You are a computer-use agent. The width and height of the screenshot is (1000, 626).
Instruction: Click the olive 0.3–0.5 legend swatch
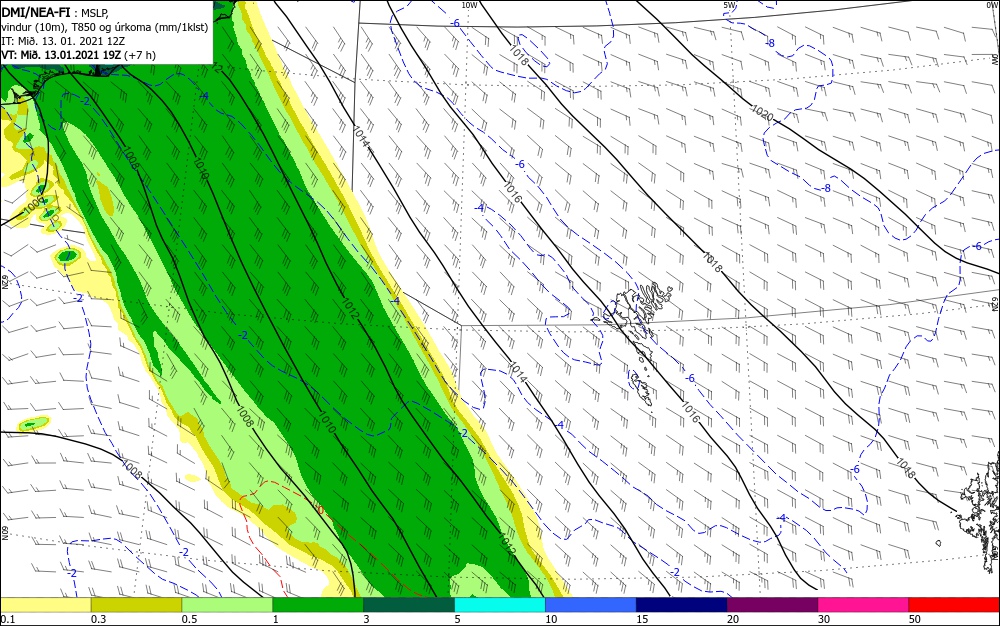point(136,605)
